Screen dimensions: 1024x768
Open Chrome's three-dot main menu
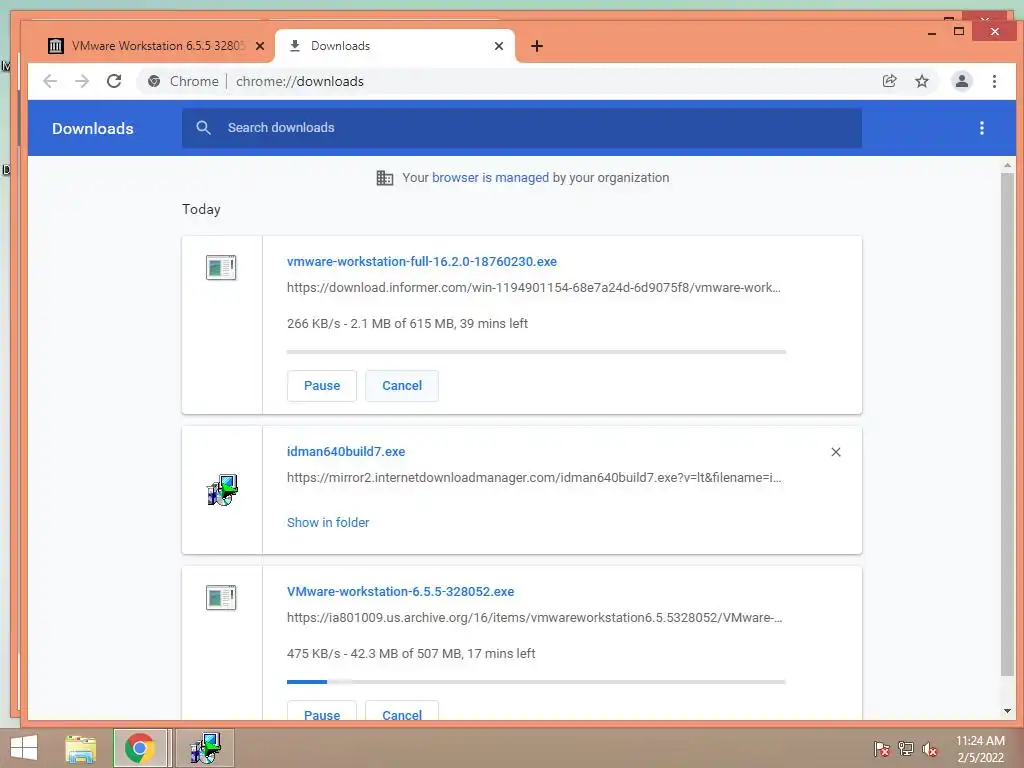[994, 81]
